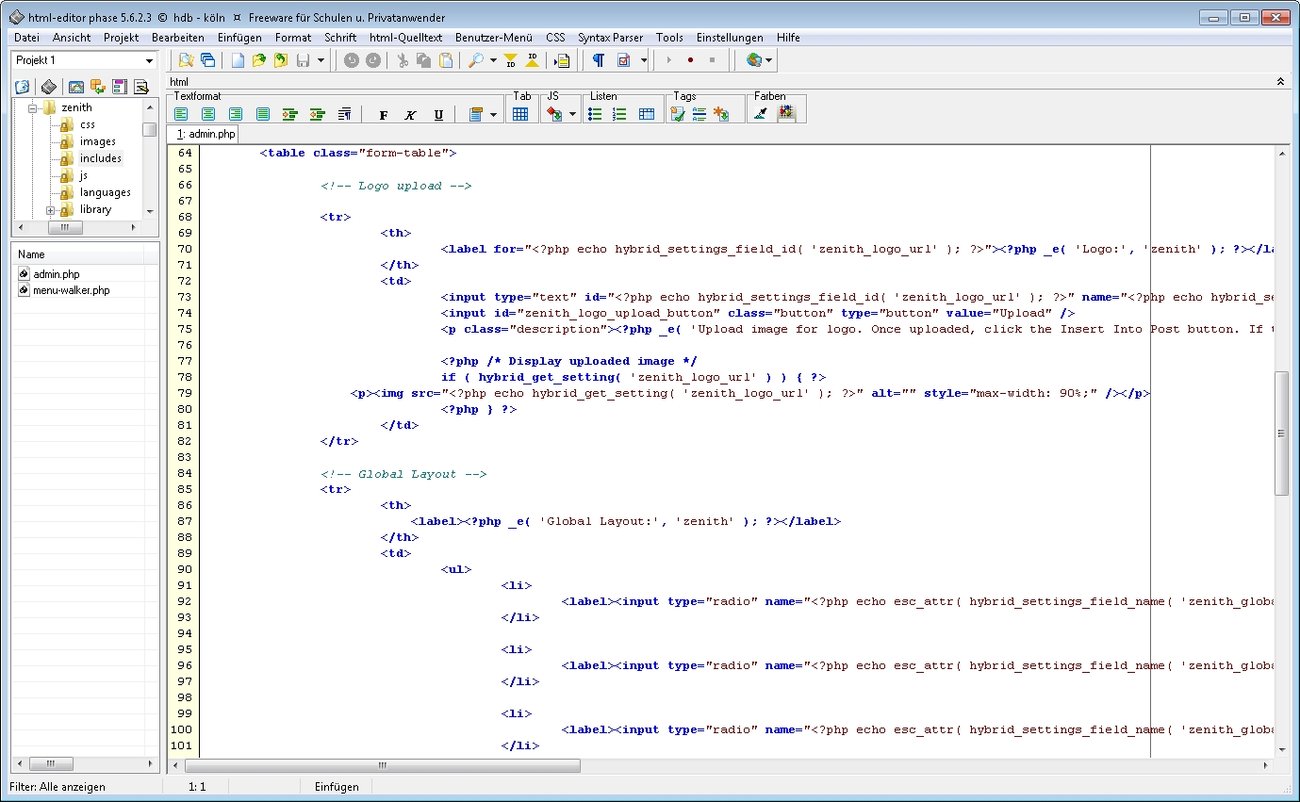Open the Syntax Parser menu

point(610,37)
